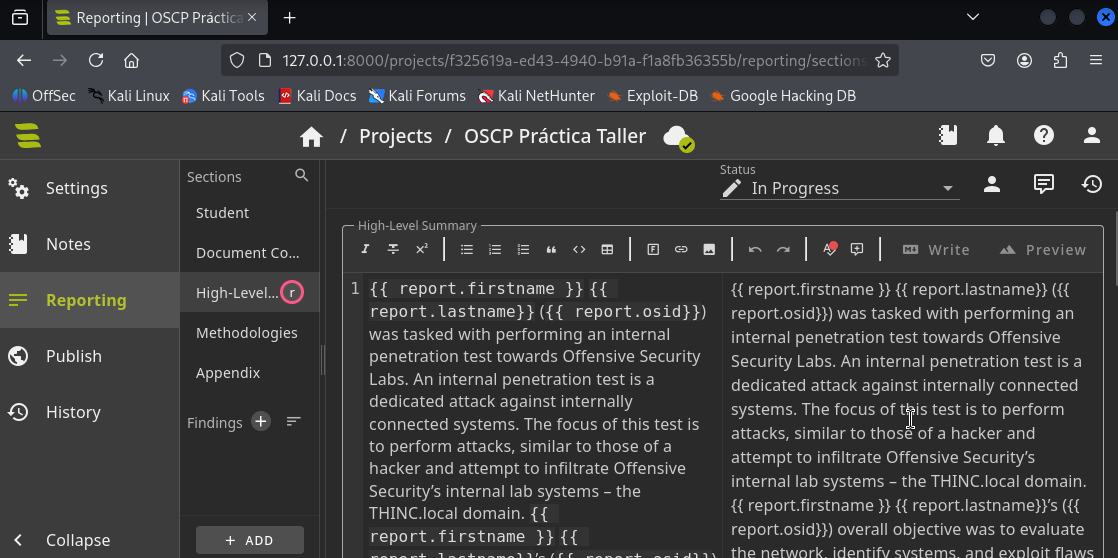Open browser extensions icon
The image size is (1118, 558).
(x=1060, y=61)
